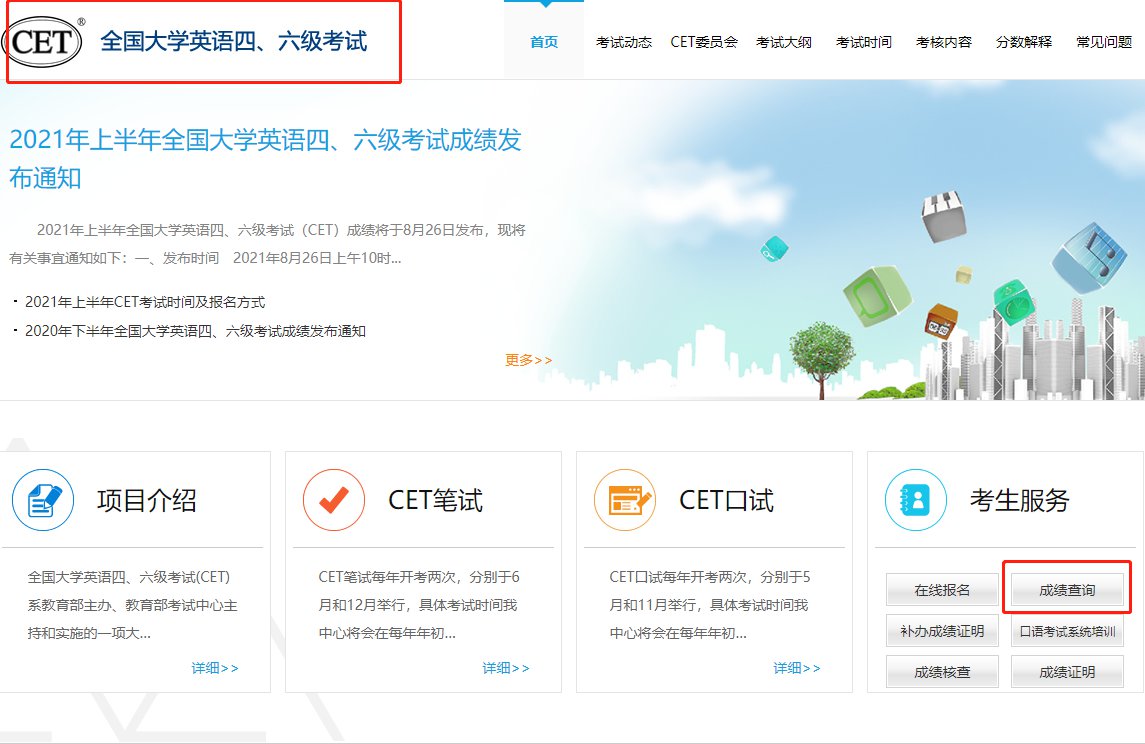Click the 项目介绍 heading
The image size is (1145, 744).
[147, 500]
